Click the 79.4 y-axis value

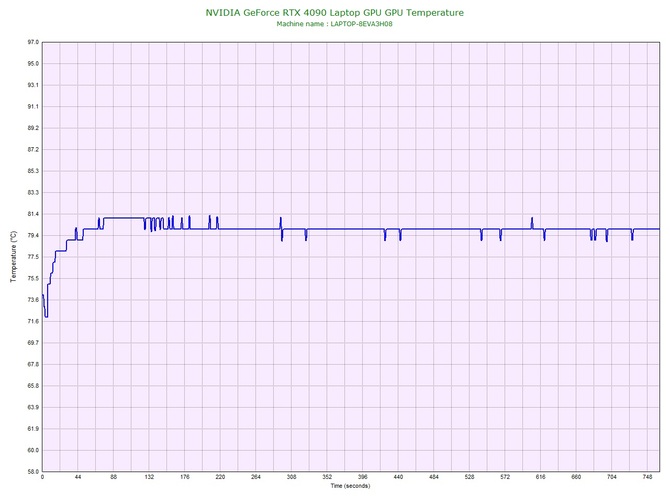coord(33,235)
